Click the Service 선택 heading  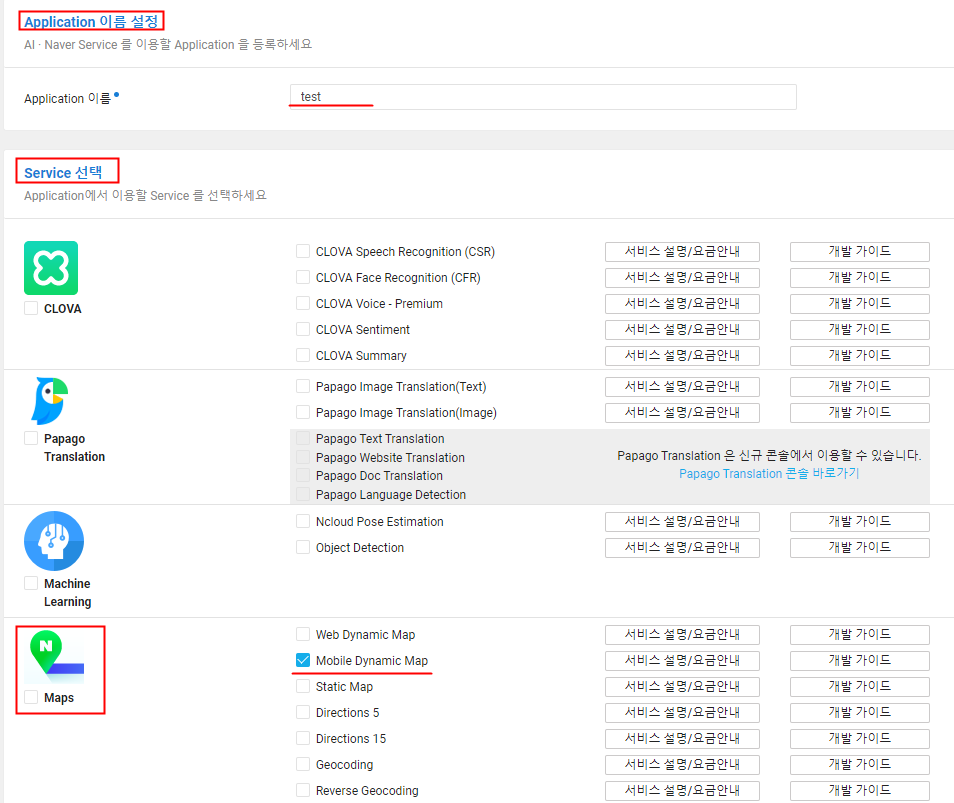[63, 173]
